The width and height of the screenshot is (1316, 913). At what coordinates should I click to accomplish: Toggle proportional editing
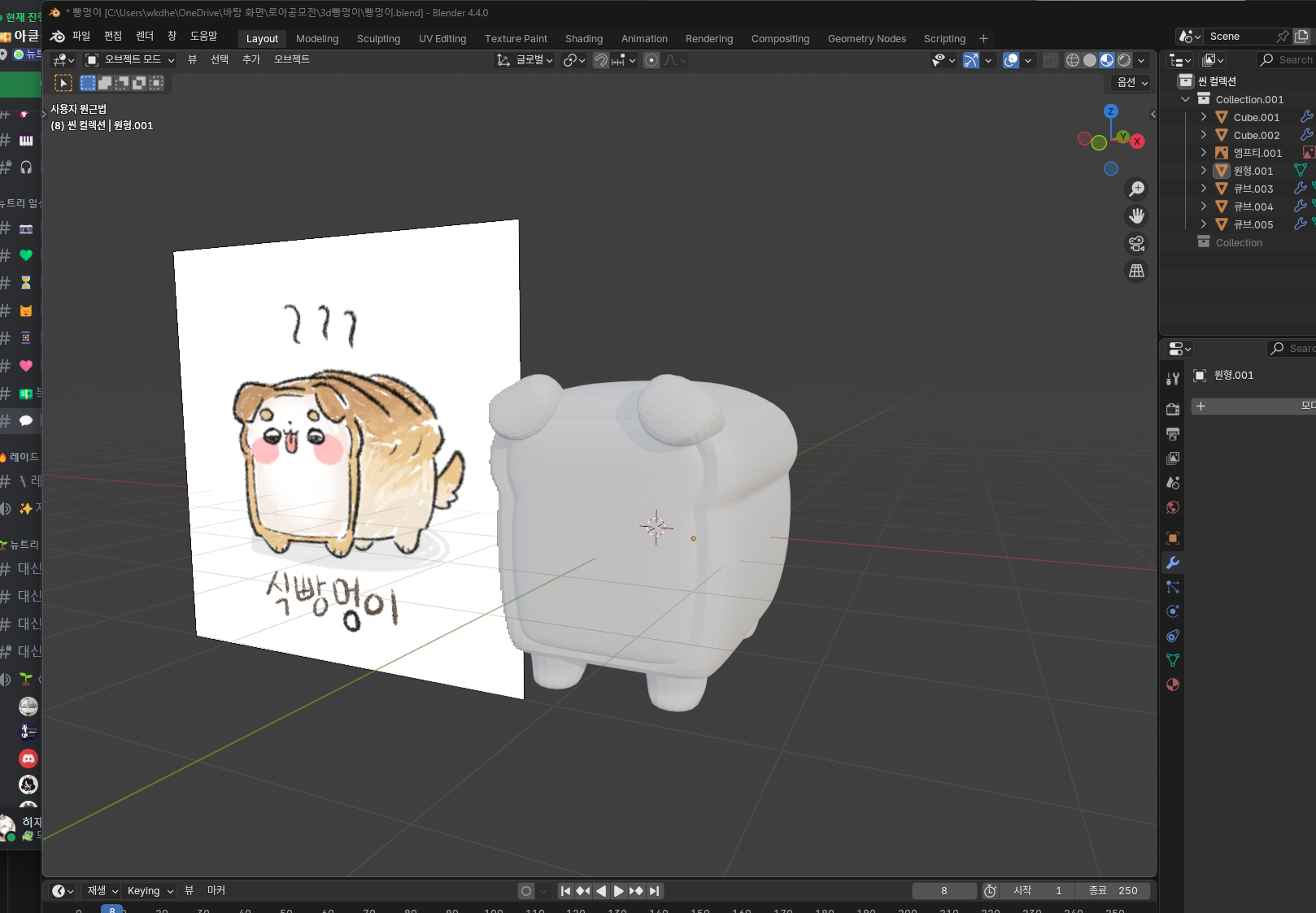click(x=651, y=60)
